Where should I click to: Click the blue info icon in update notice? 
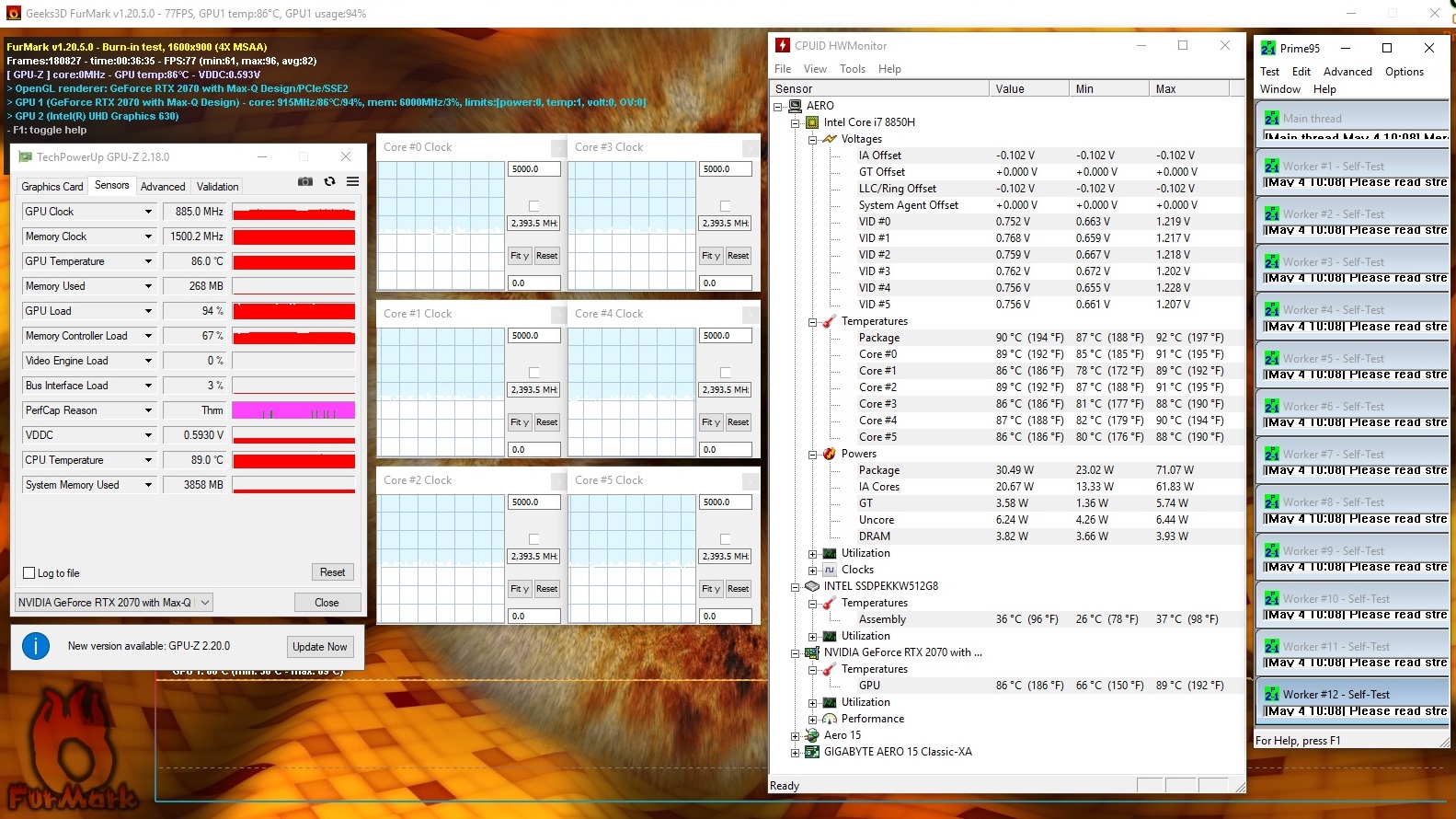coord(36,646)
